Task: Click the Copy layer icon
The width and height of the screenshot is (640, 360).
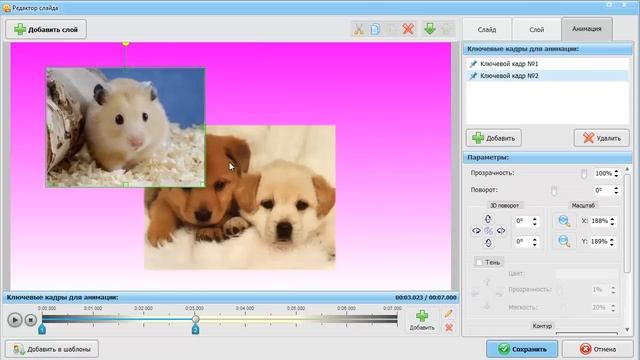Action: pos(376,29)
